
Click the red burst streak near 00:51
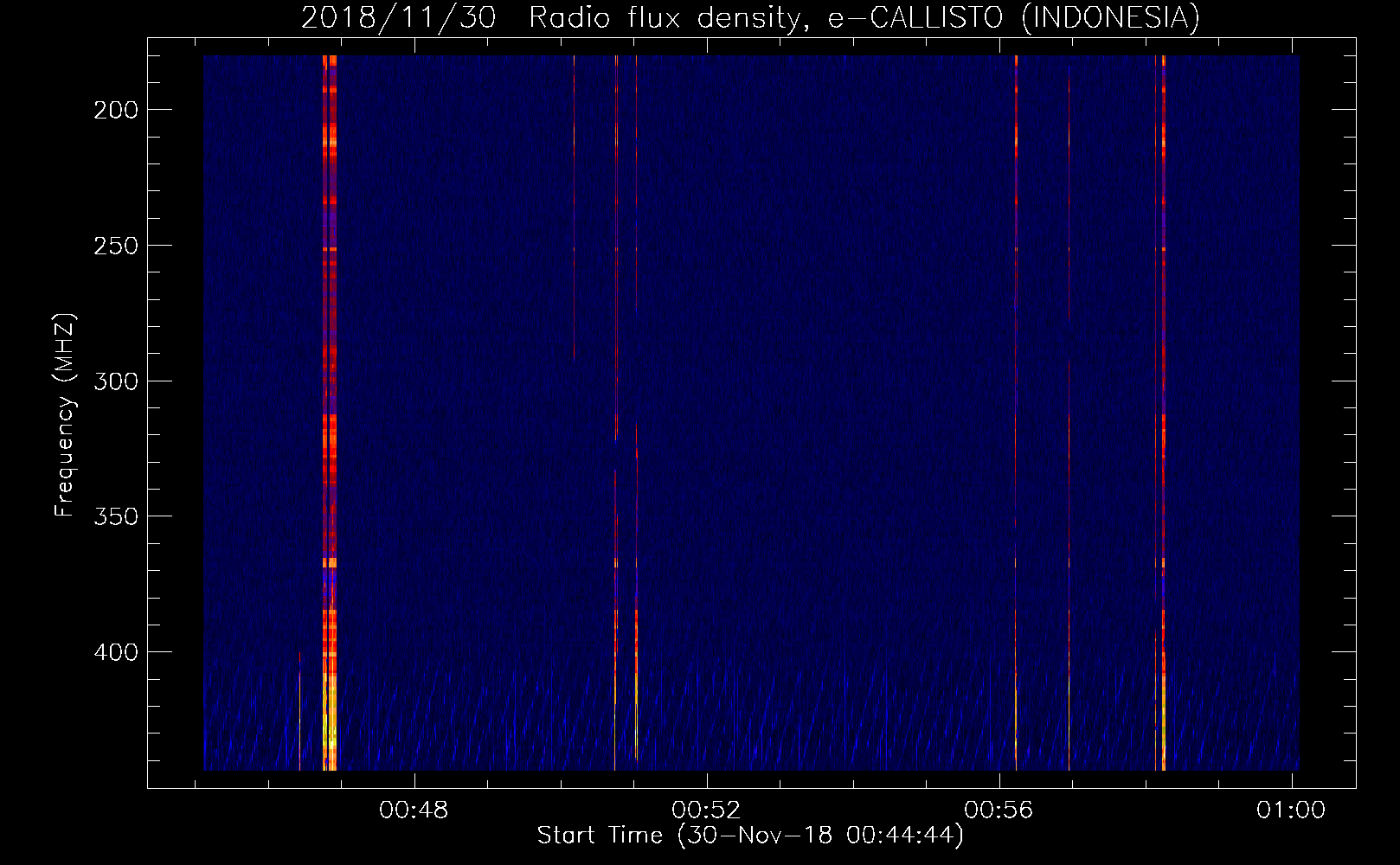click(x=636, y=605)
